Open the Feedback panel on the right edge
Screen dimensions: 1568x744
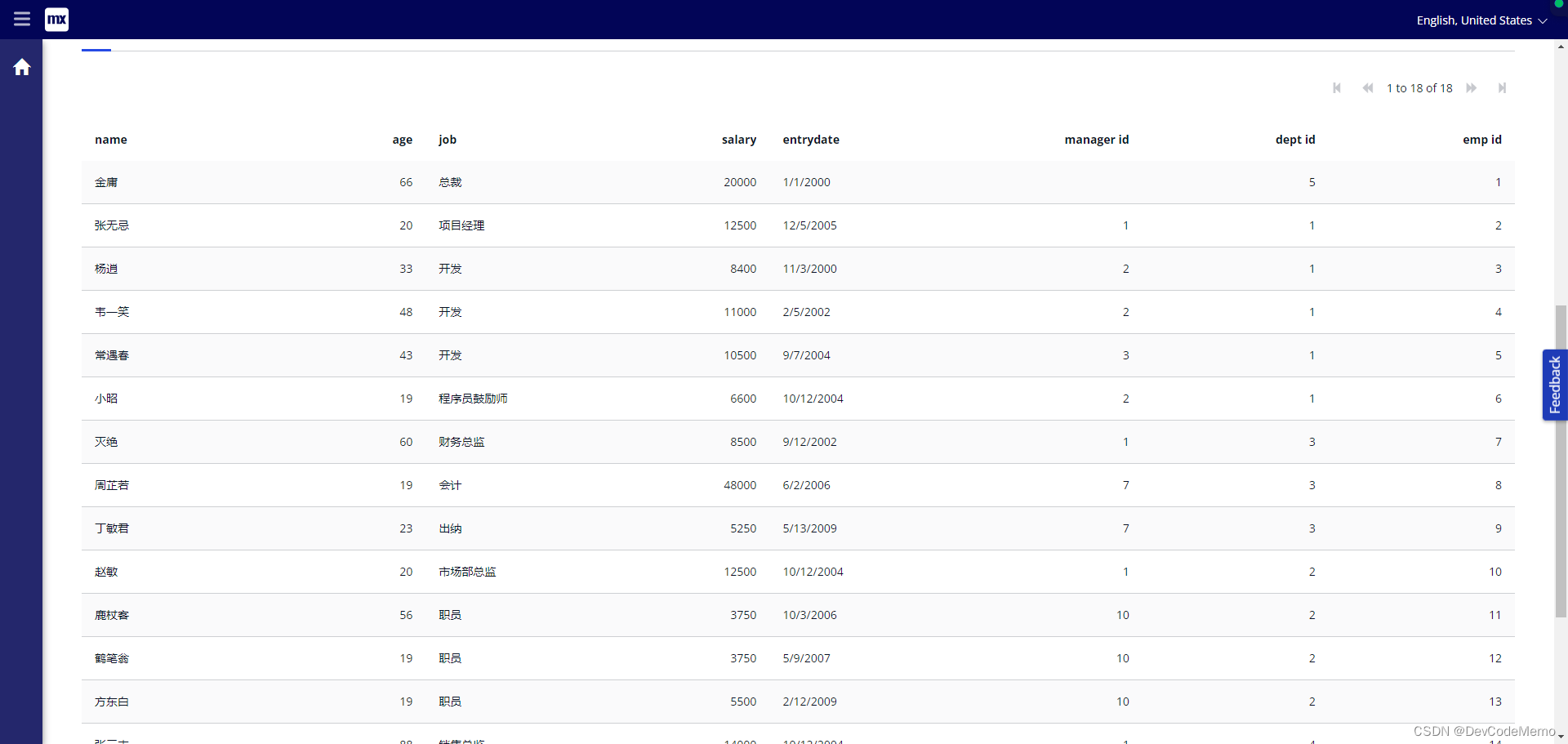[1555, 385]
